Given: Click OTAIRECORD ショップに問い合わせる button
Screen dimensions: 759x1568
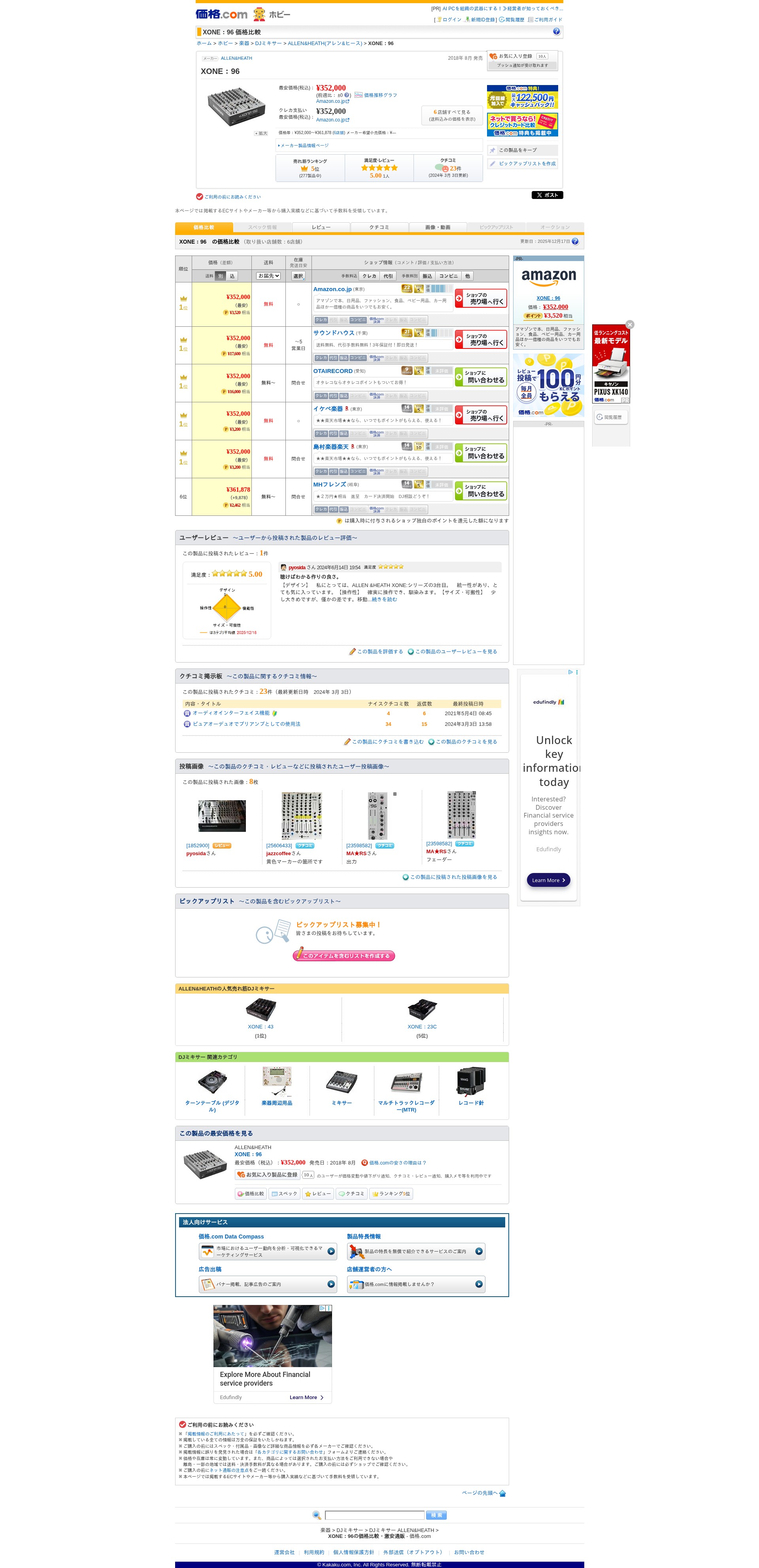Looking at the screenshot, I should [480, 377].
